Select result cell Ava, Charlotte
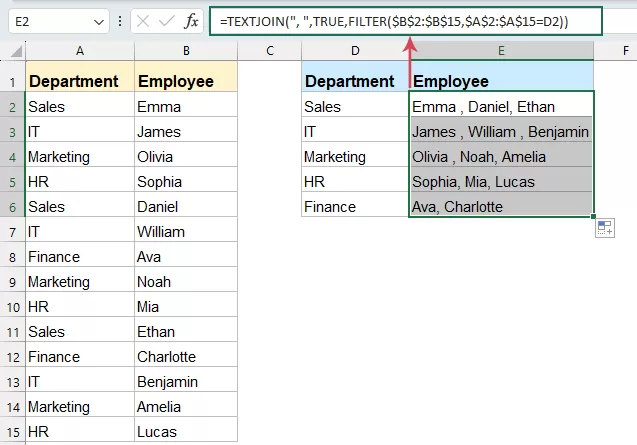The image size is (637, 445). click(501, 204)
